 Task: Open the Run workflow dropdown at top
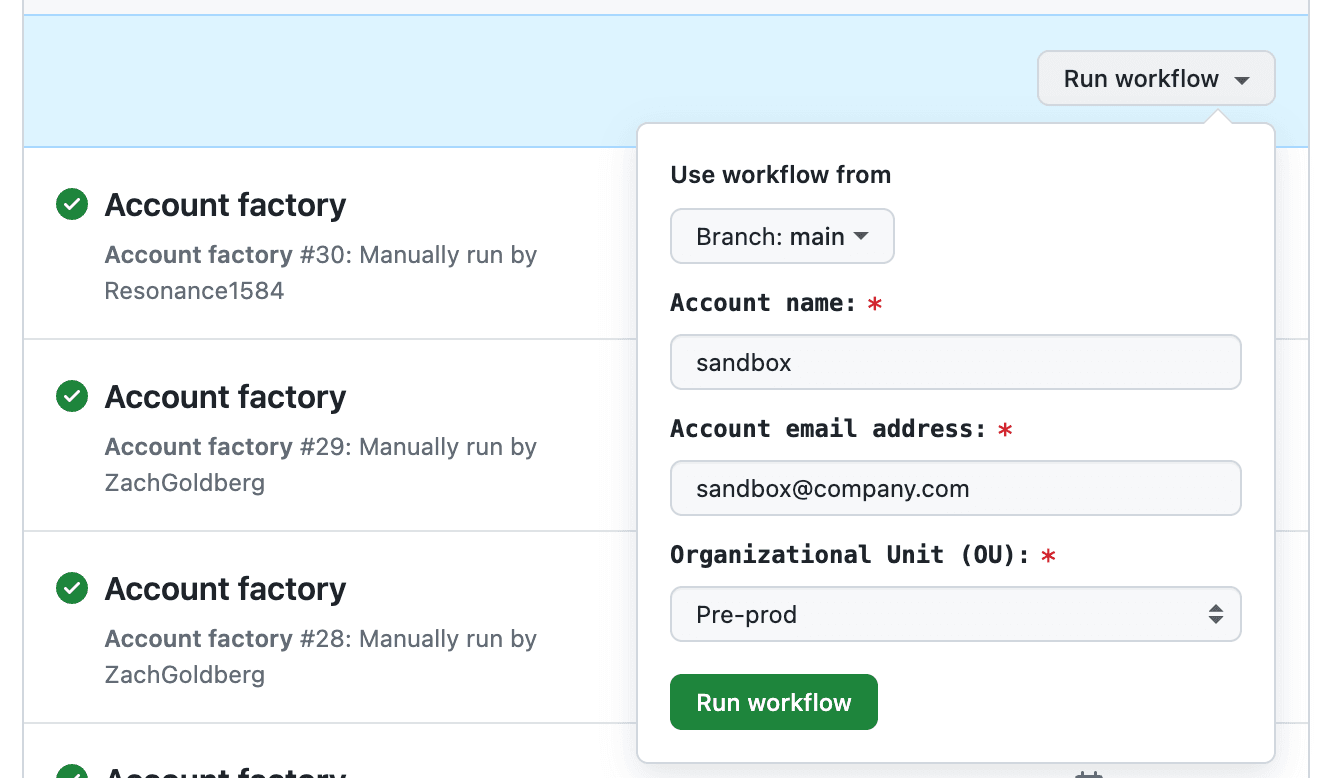[1155, 79]
